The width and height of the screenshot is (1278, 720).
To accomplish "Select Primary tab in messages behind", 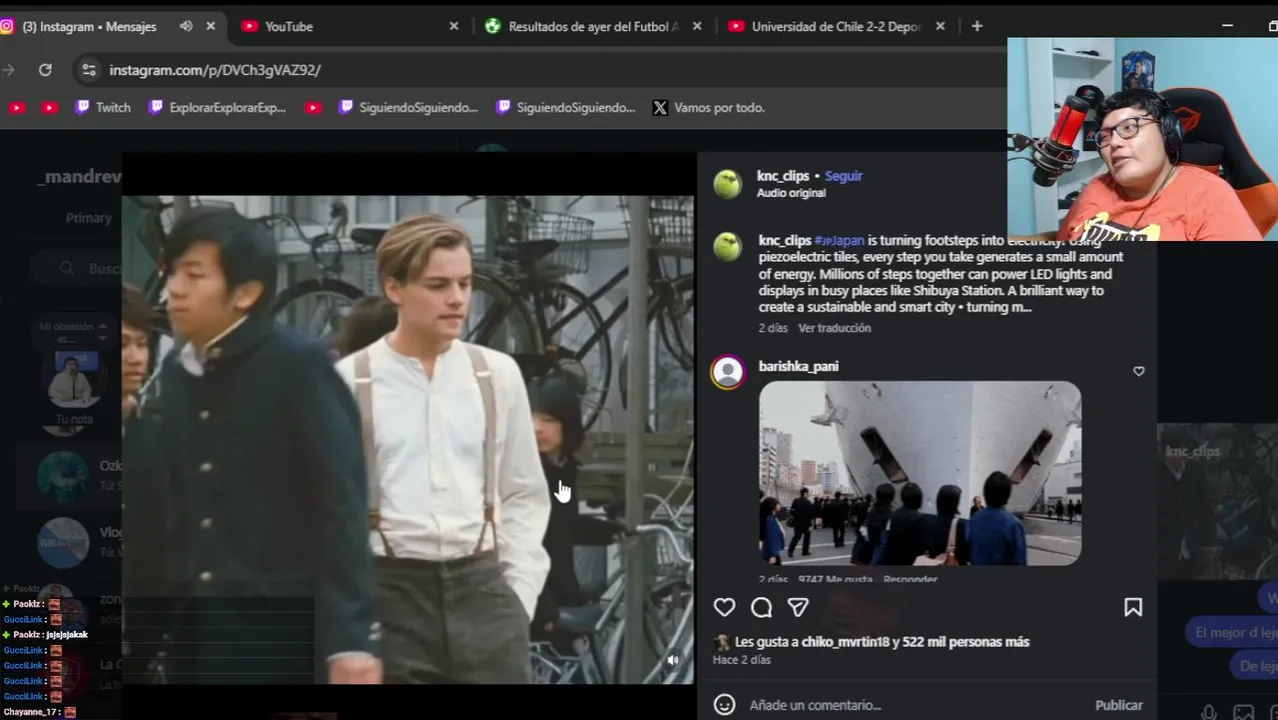I will tap(88, 218).
